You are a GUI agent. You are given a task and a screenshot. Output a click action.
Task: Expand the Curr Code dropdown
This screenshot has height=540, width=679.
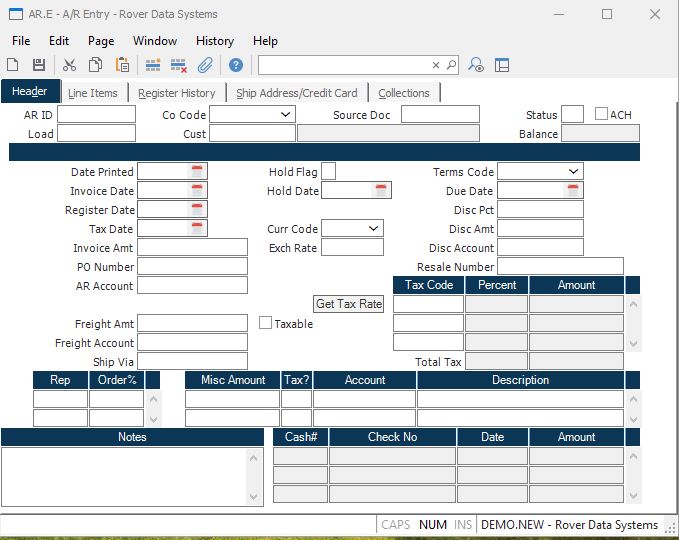pyautogui.click(x=373, y=229)
